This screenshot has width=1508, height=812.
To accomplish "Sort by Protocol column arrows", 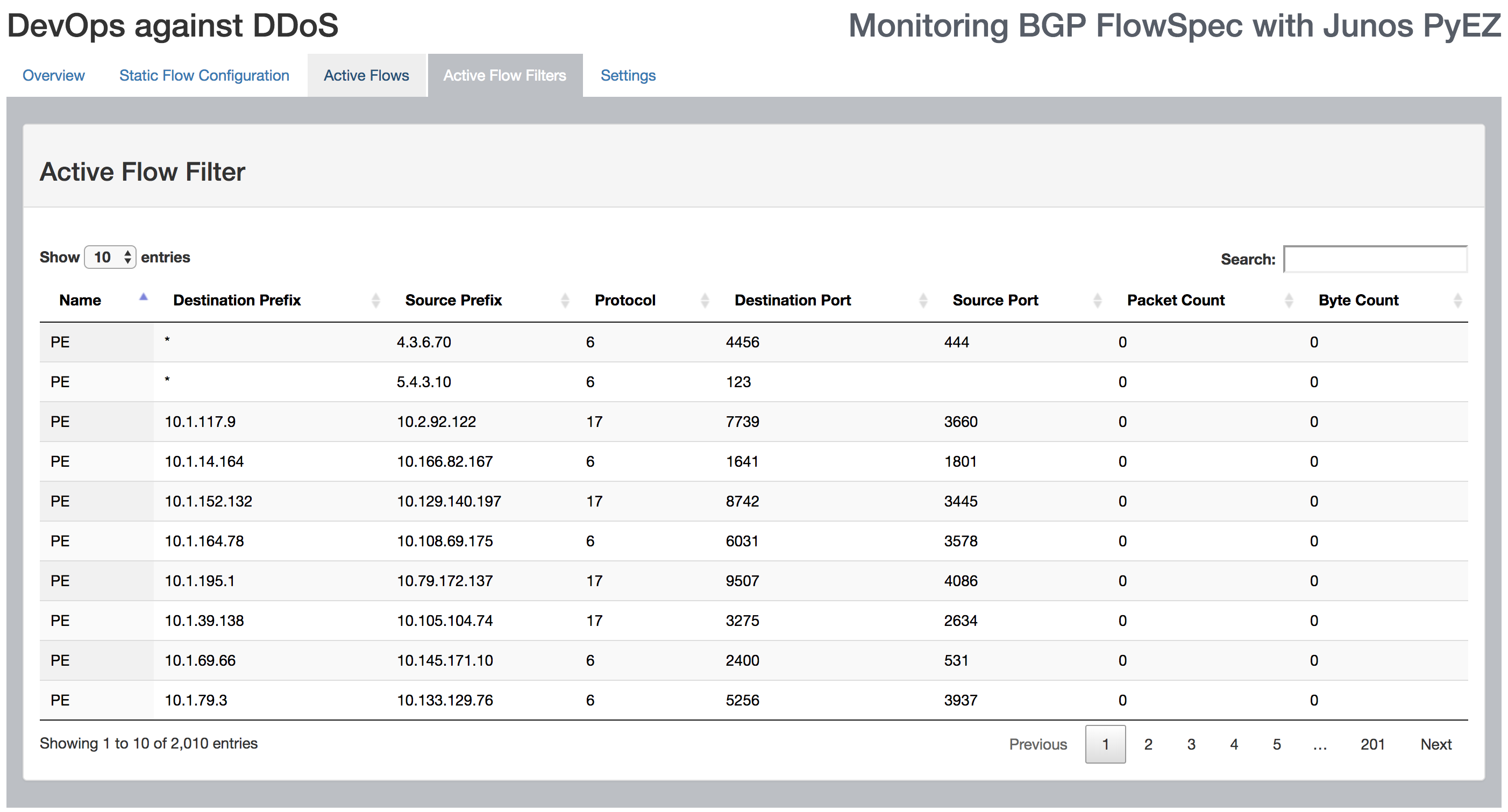I will 704,300.
